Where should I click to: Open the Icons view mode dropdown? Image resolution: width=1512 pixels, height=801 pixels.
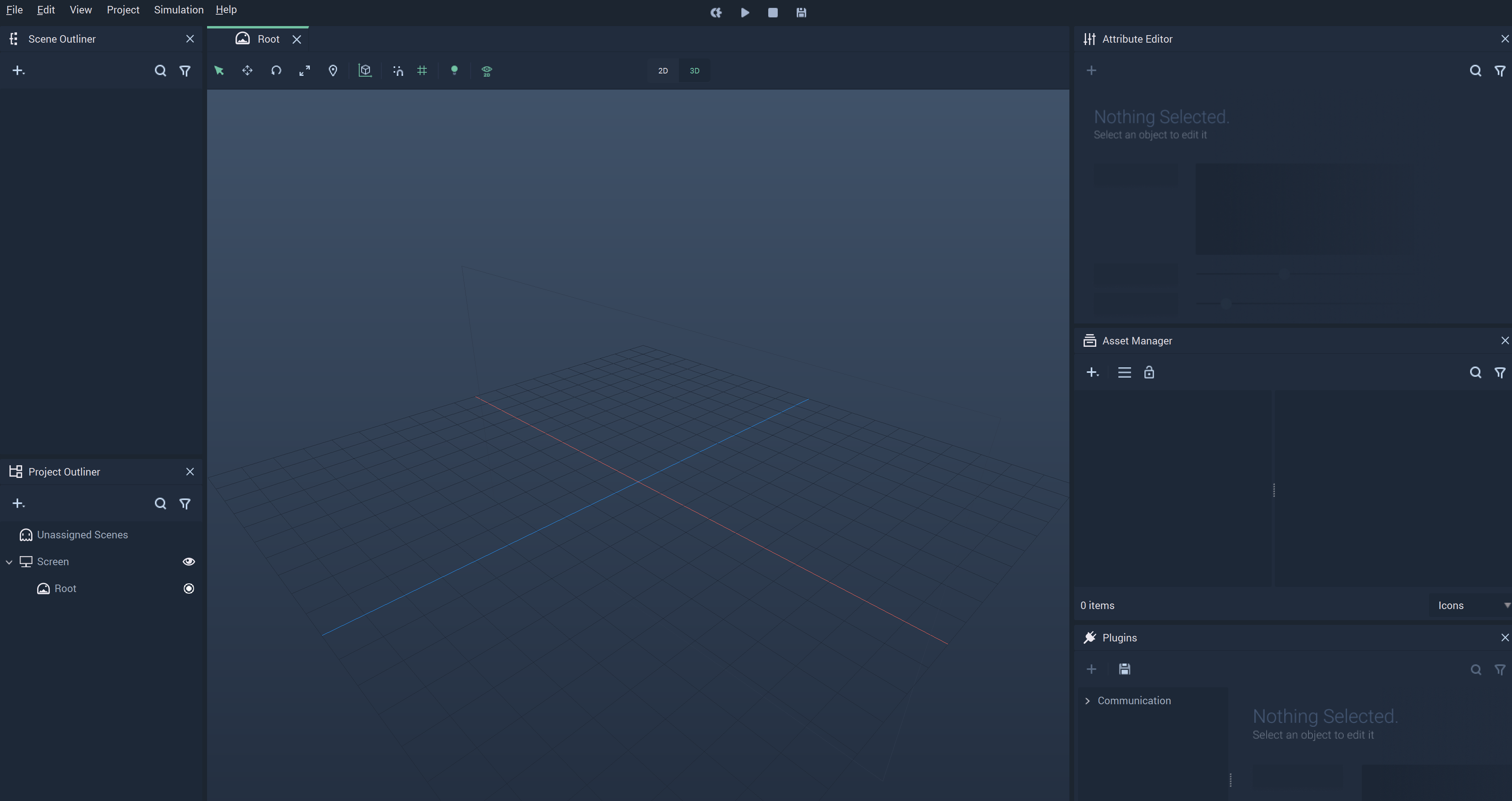coord(1471,605)
